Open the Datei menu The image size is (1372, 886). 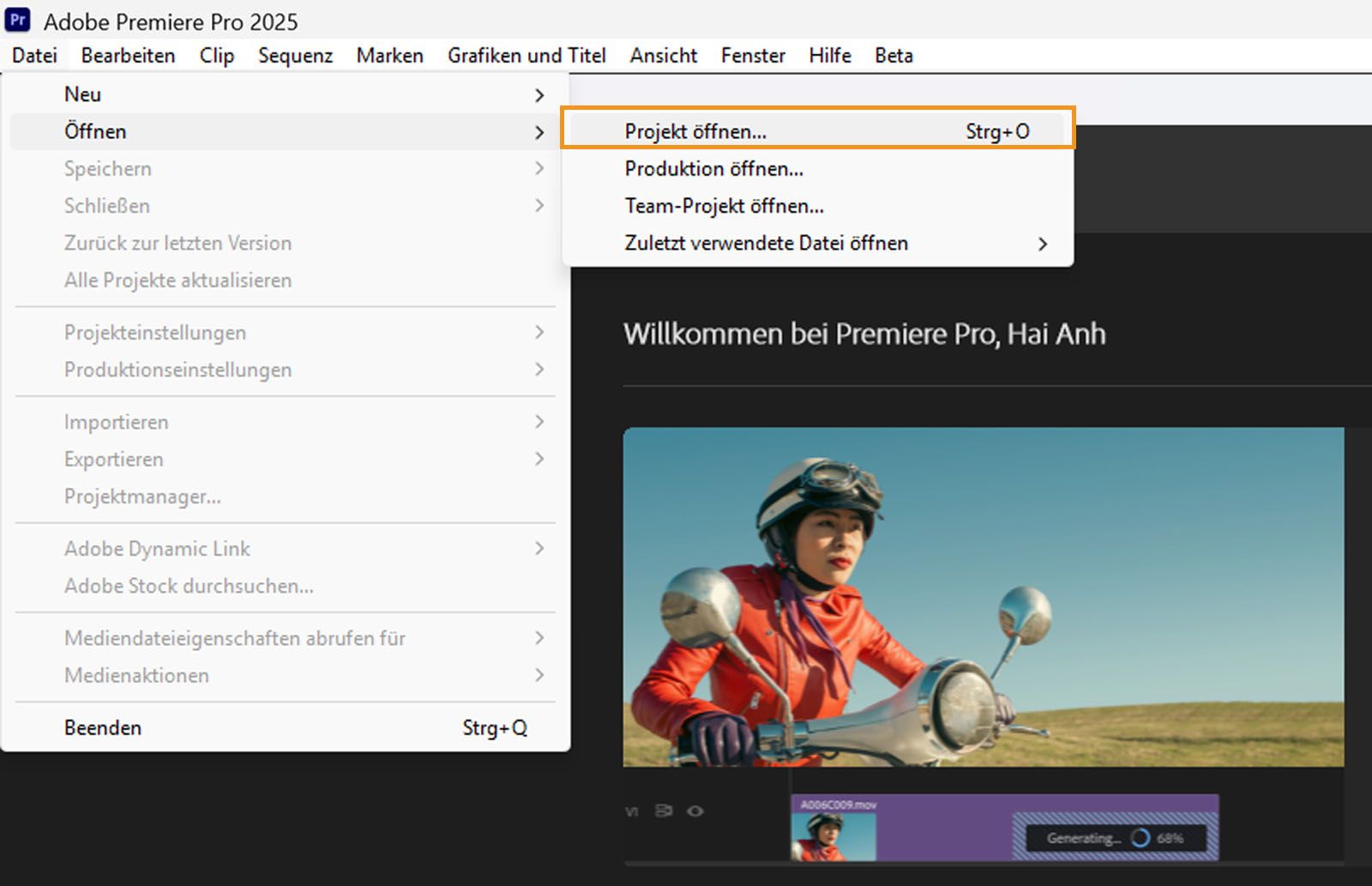35,56
